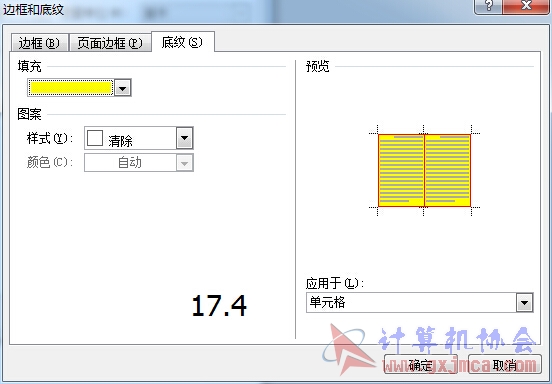Click the left cell in preview

401,170
